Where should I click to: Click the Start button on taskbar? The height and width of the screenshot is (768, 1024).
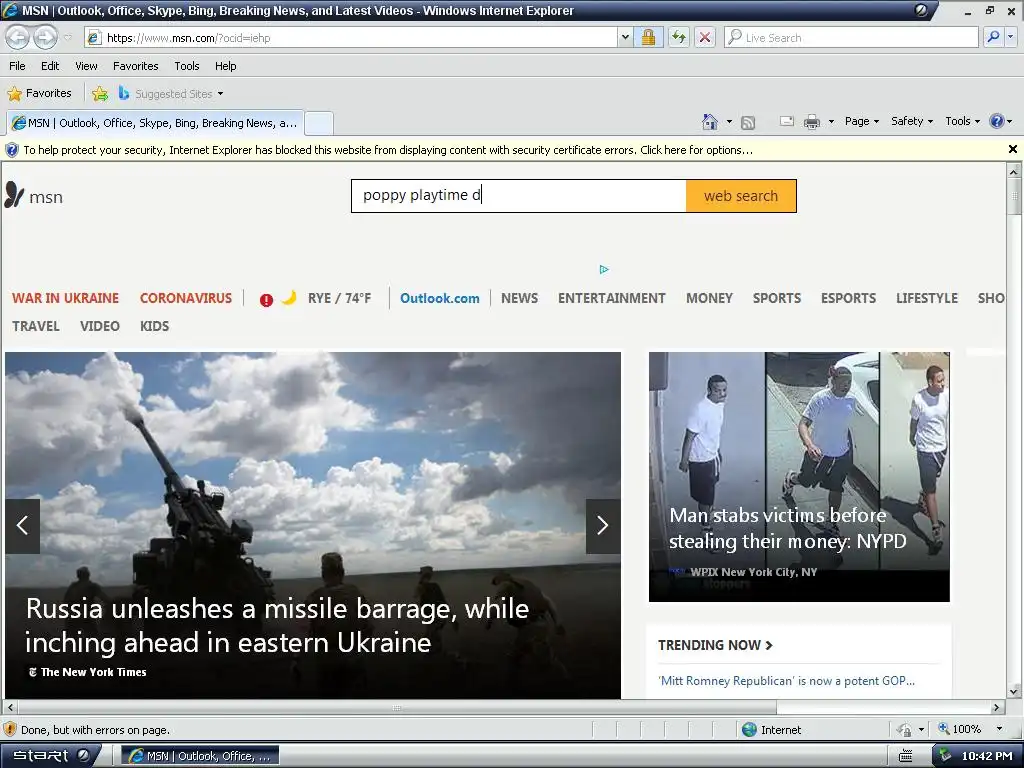point(50,756)
